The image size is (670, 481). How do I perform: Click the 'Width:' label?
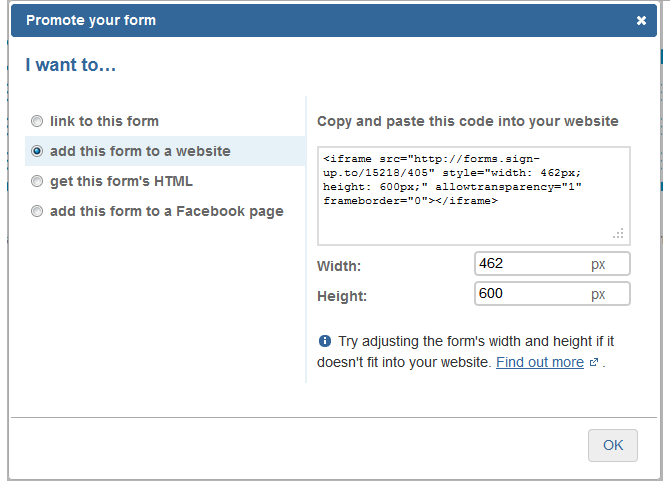(339, 266)
